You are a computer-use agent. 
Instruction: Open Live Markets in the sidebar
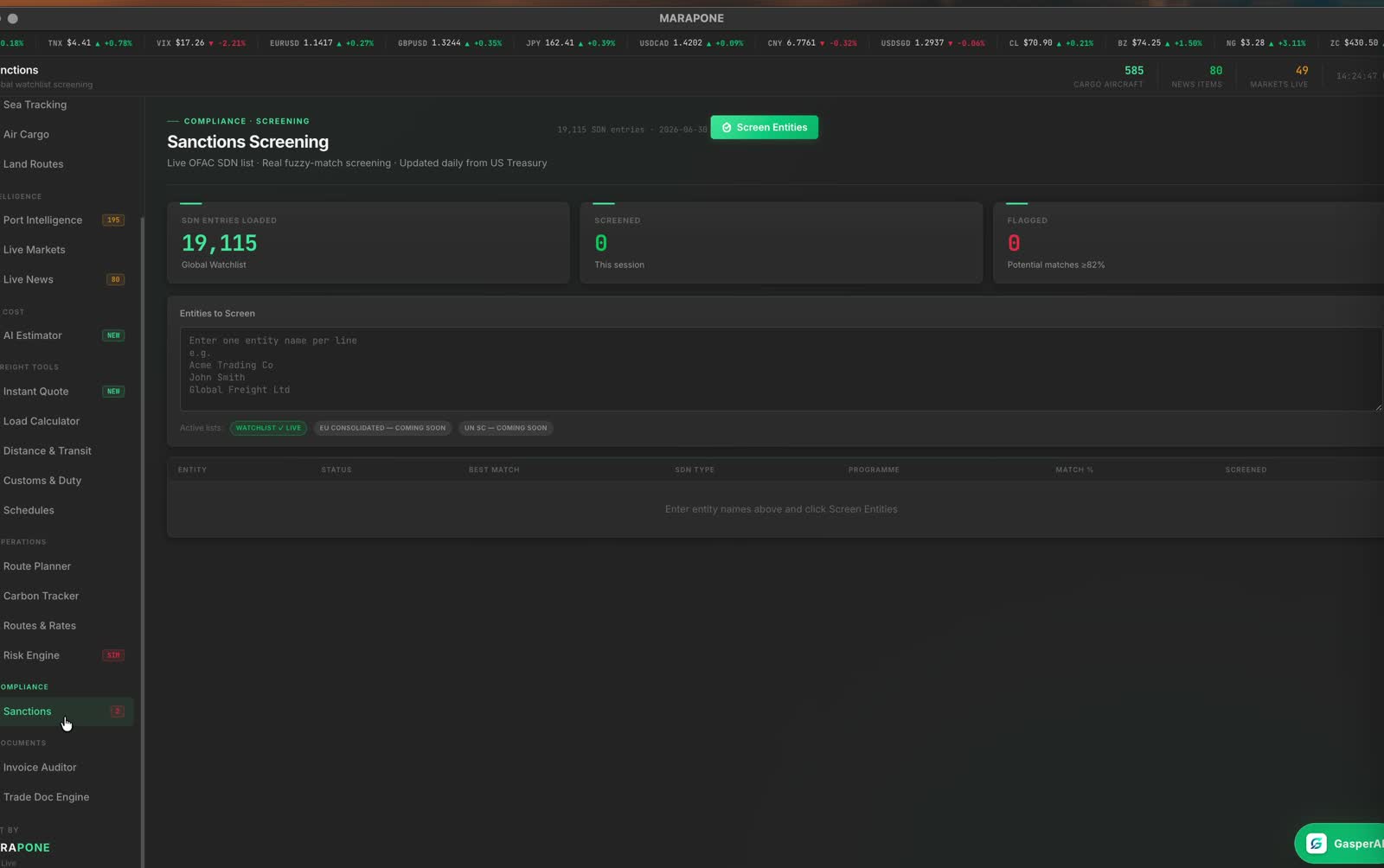pos(35,250)
